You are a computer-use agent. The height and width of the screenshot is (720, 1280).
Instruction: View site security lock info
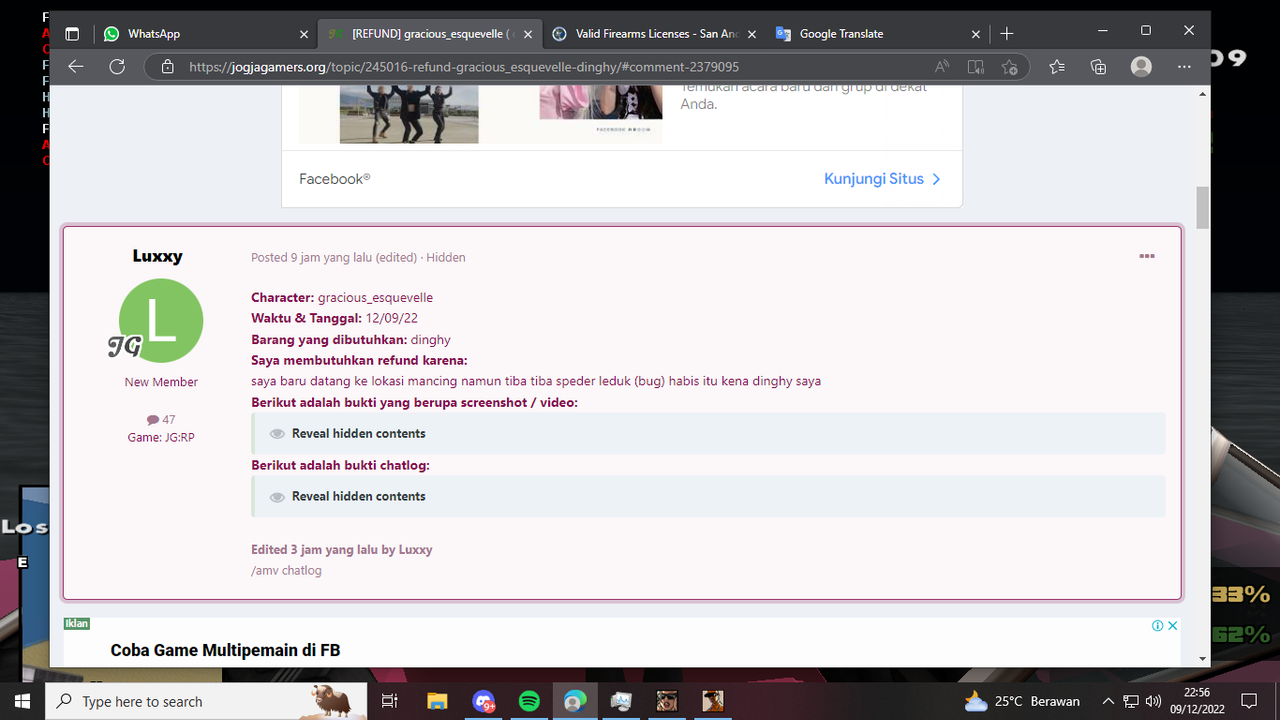click(x=168, y=67)
